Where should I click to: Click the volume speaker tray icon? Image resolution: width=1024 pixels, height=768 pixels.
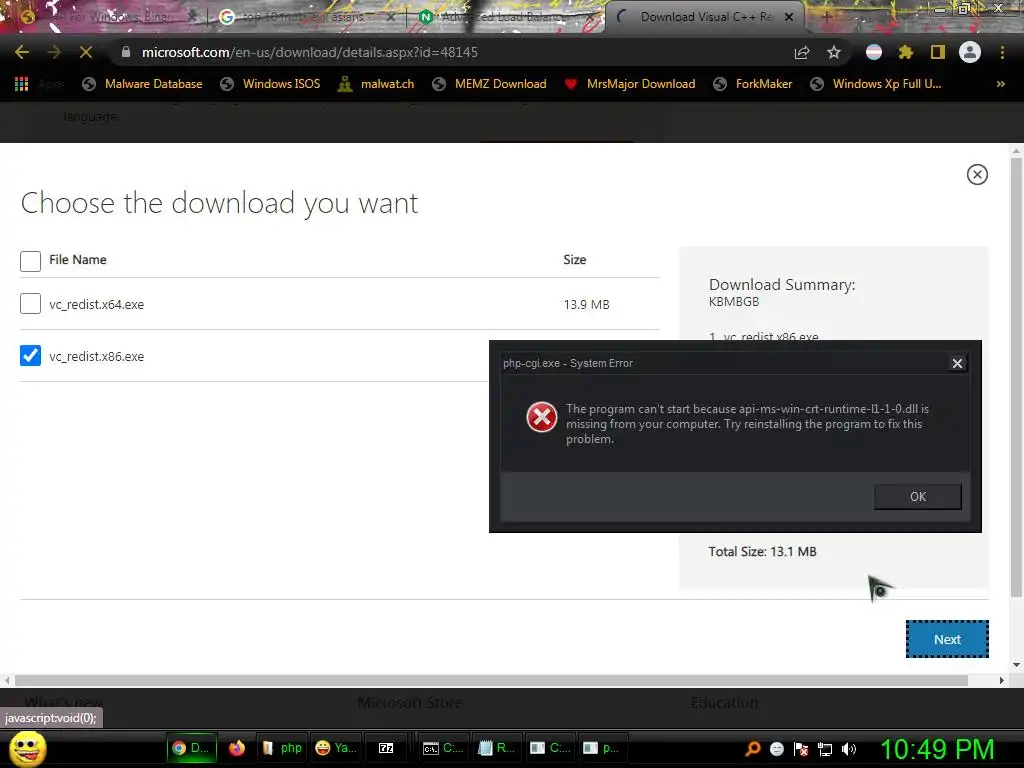click(849, 748)
